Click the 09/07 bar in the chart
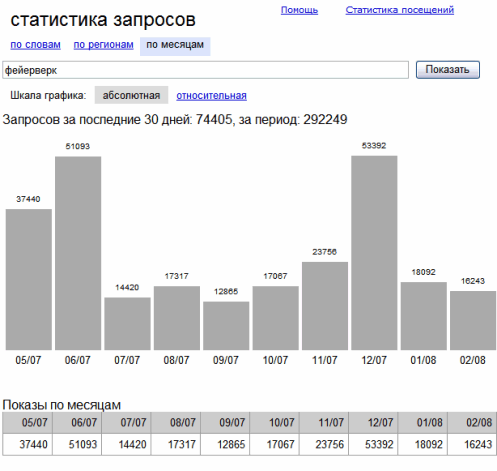The height and width of the screenshot is (471, 497). pos(226,326)
